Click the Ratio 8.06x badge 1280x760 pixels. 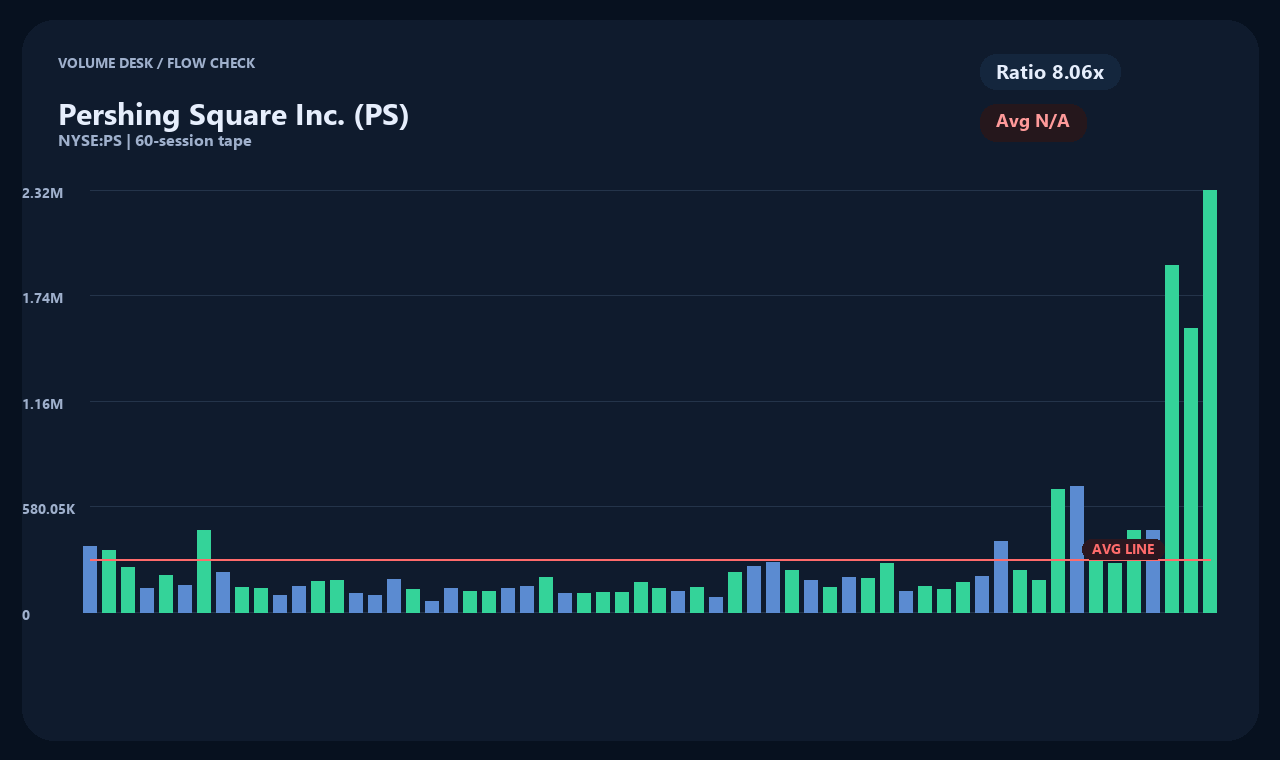[1050, 72]
